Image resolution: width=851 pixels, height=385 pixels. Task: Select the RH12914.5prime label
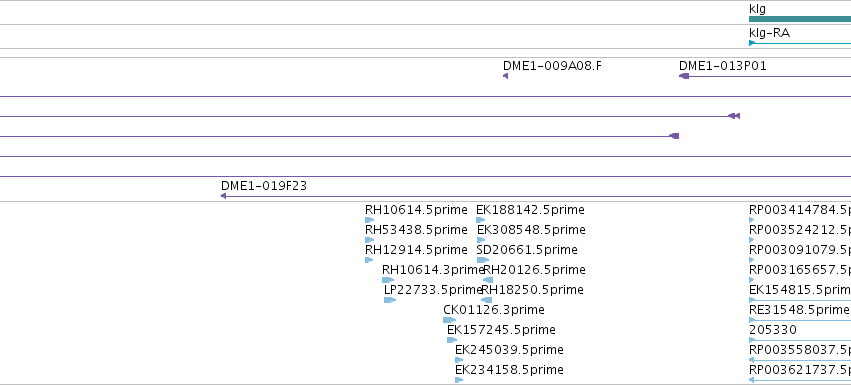pyautogui.click(x=416, y=250)
